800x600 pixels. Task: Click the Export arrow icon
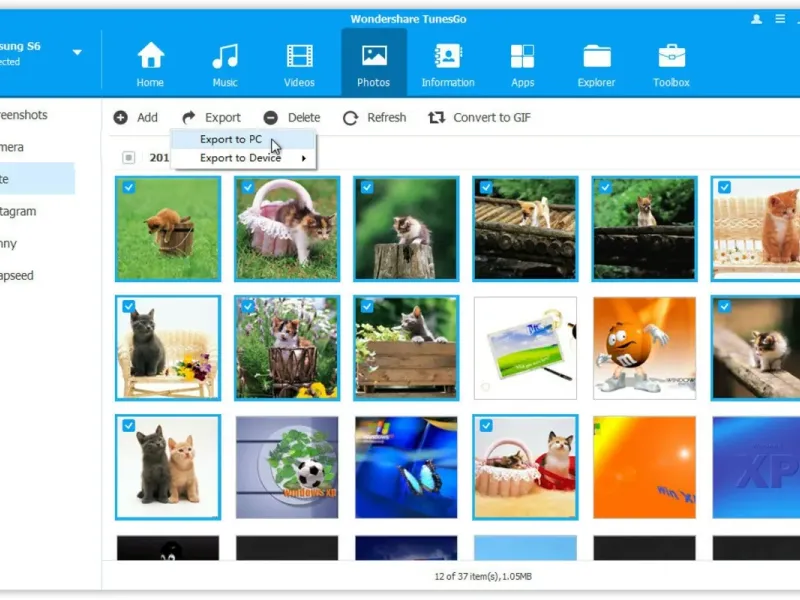coord(189,118)
